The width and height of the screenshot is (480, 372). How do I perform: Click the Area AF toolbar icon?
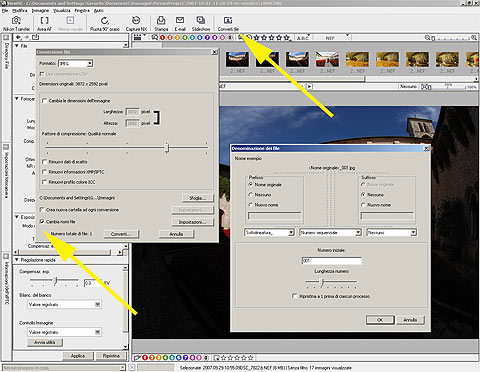click(44, 24)
